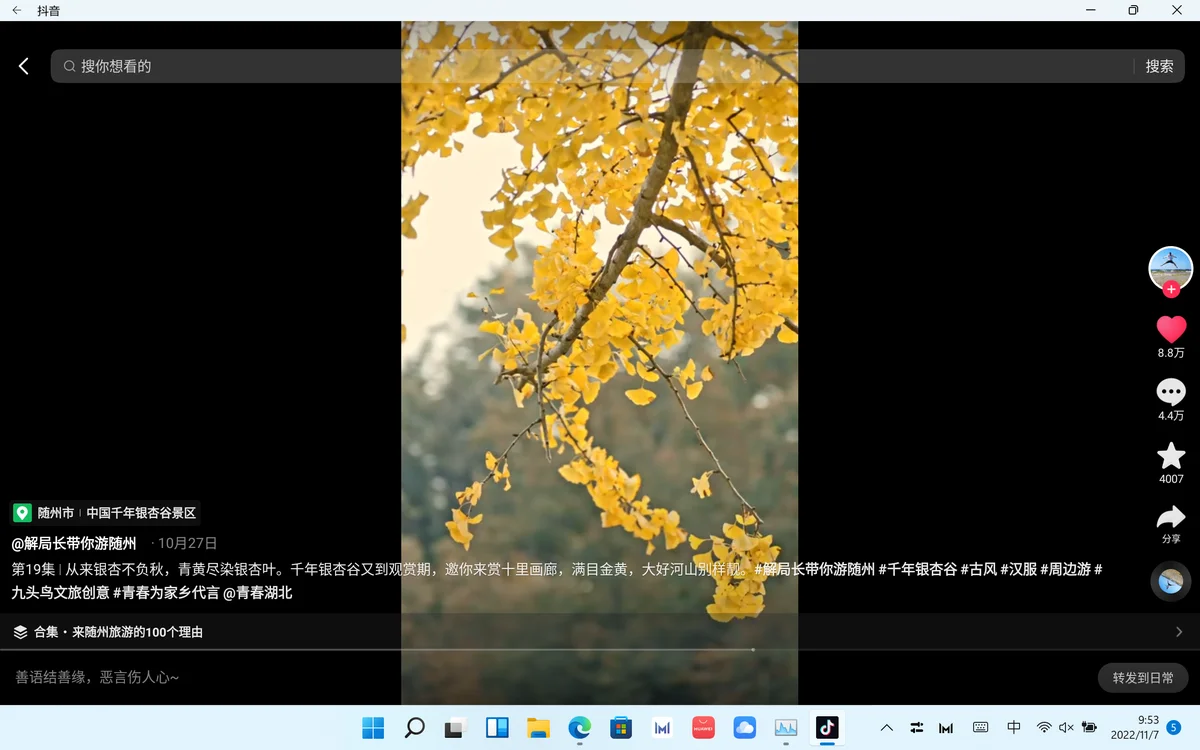Open Task View on the taskbar
The width and height of the screenshot is (1200, 750).
pos(456,728)
